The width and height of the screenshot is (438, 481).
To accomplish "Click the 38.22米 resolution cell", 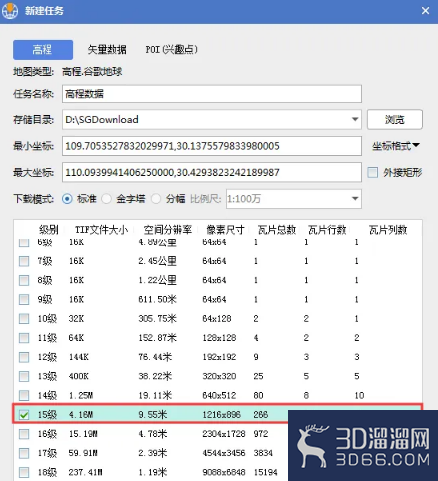I will tap(155, 376).
